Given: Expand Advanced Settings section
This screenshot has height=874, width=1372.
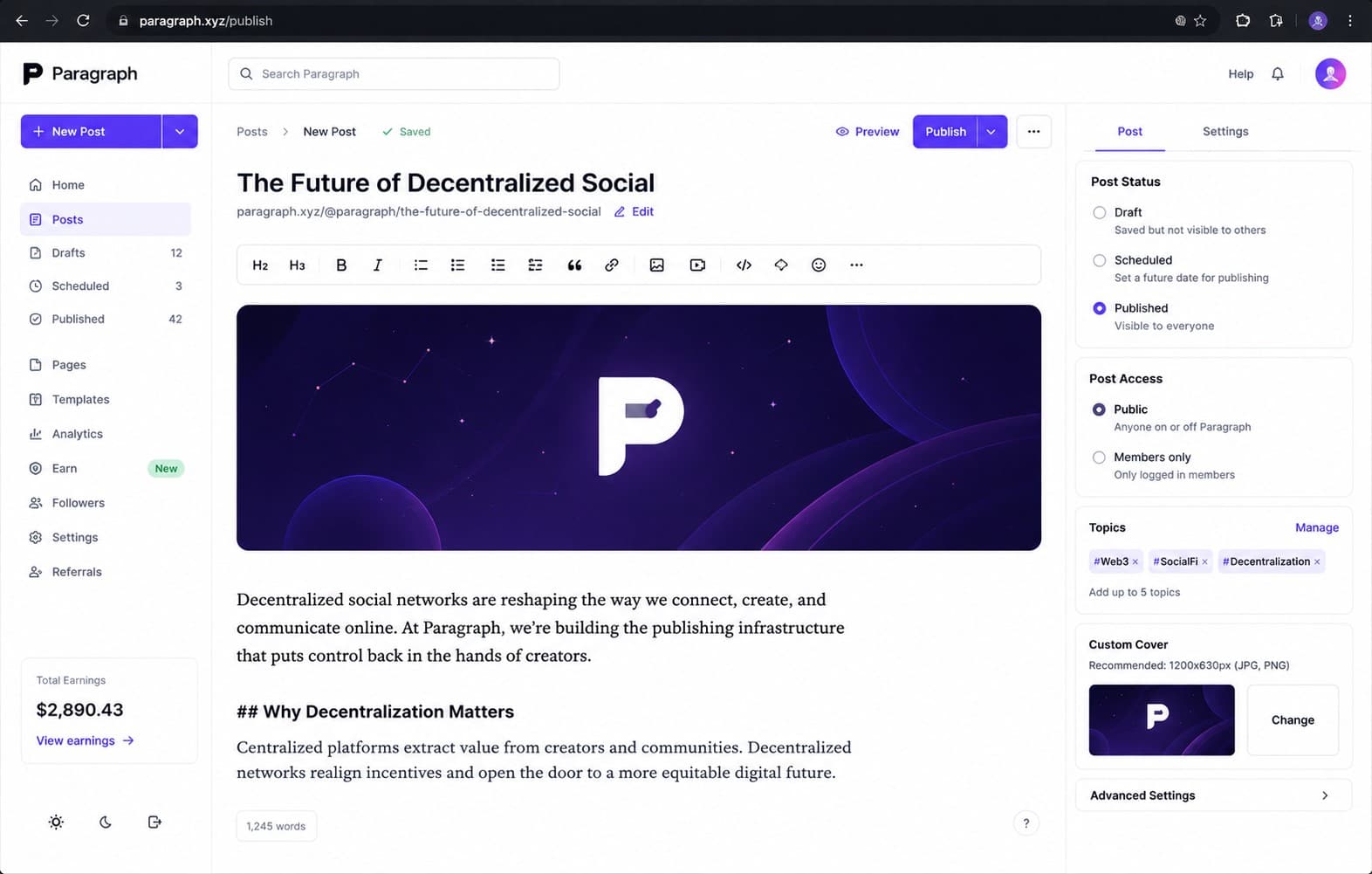Looking at the screenshot, I should coord(1213,795).
